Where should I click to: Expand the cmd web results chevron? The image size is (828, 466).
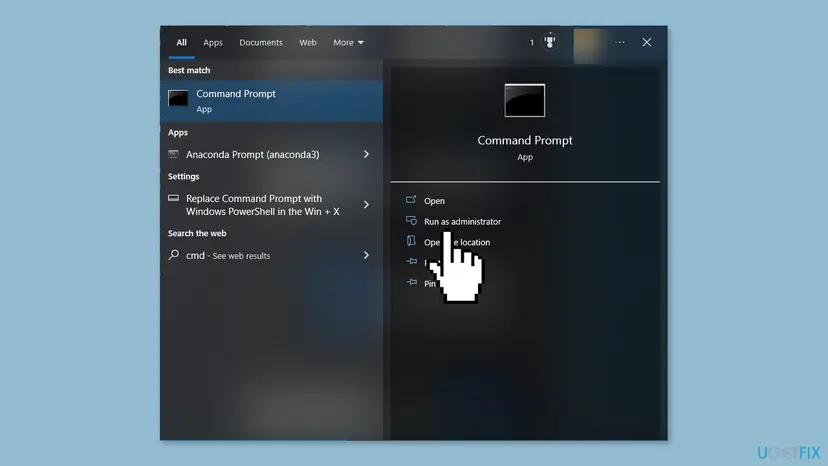tap(366, 255)
